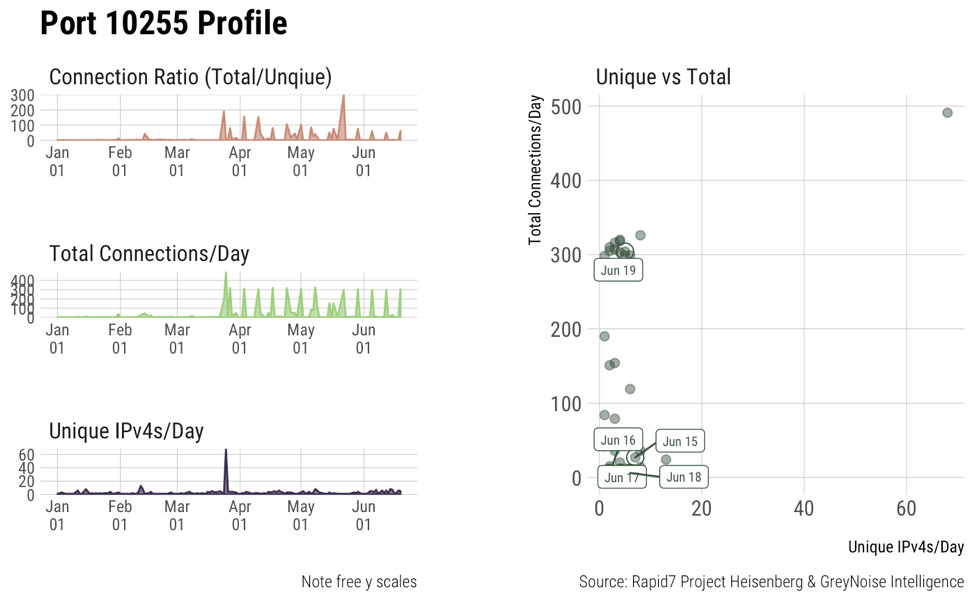The width and height of the screenshot is (974, 600).
Task: Select the Jun 15 annotation label
Action: [x=680, y=441]
